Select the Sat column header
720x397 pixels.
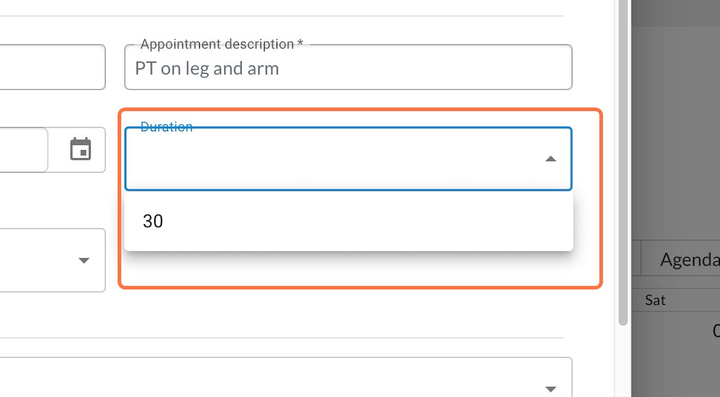655,300
